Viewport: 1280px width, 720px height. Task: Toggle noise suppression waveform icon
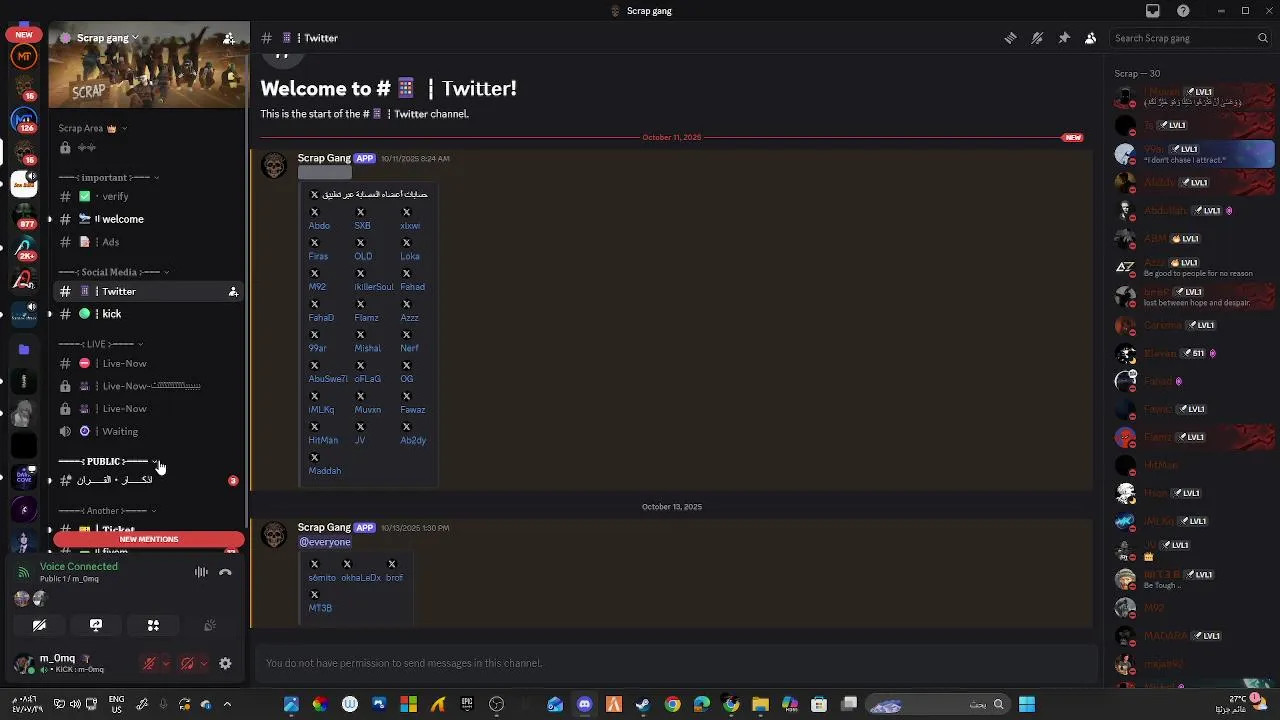pyautogui.click(x=201, y=572)
